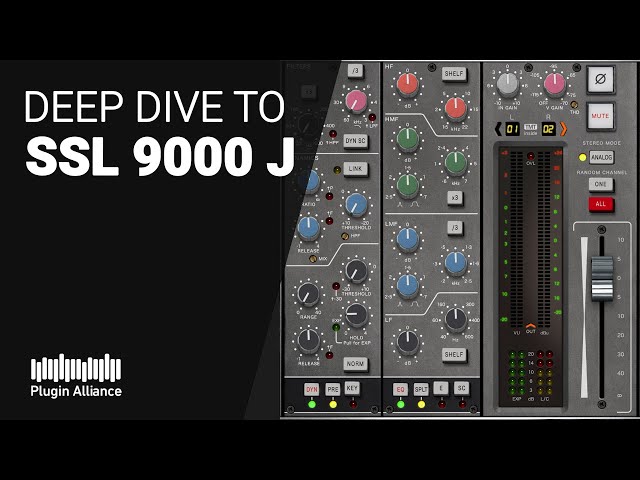Click the MIX small knob
This screenshot has width=640, height=480.
click(313, 259)
